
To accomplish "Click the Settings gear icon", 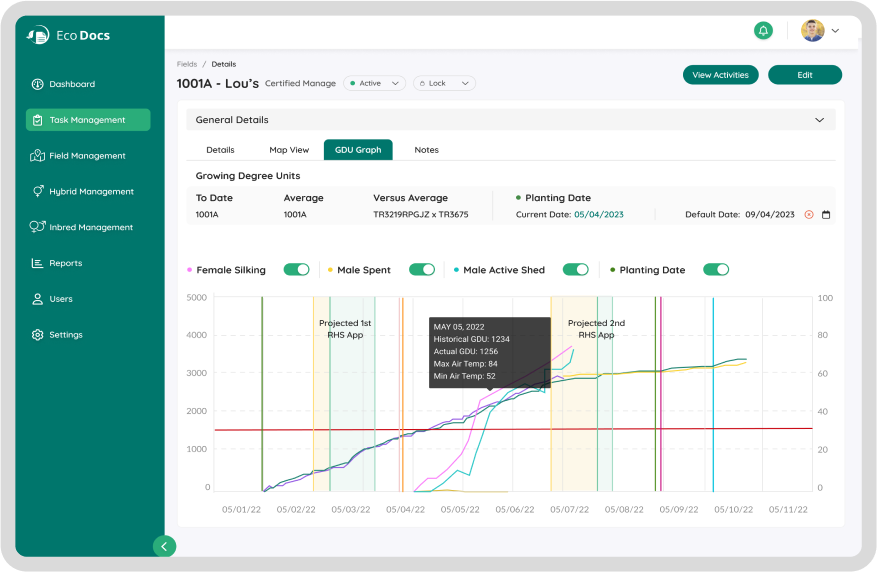I will tap(37, 335).
